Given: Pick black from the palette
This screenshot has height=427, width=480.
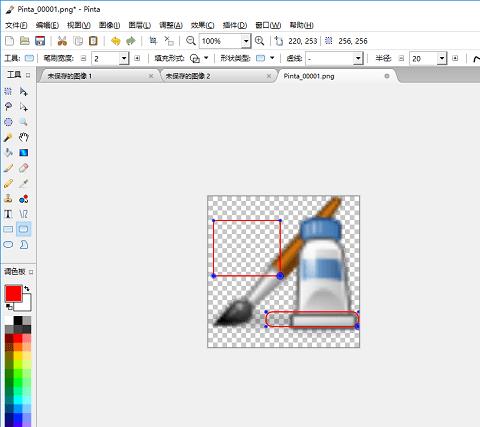Looking at the screenshot, I should tap(18, 321).
